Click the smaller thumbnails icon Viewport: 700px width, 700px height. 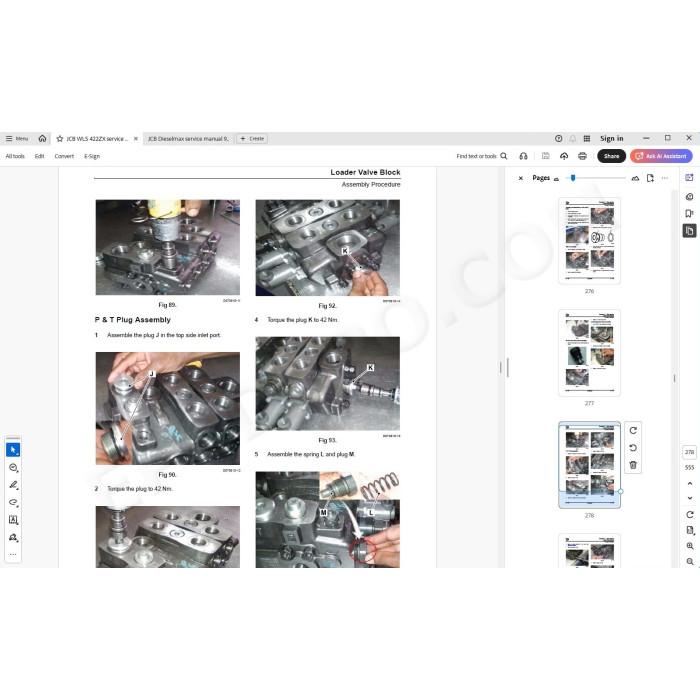click(556, 179)
